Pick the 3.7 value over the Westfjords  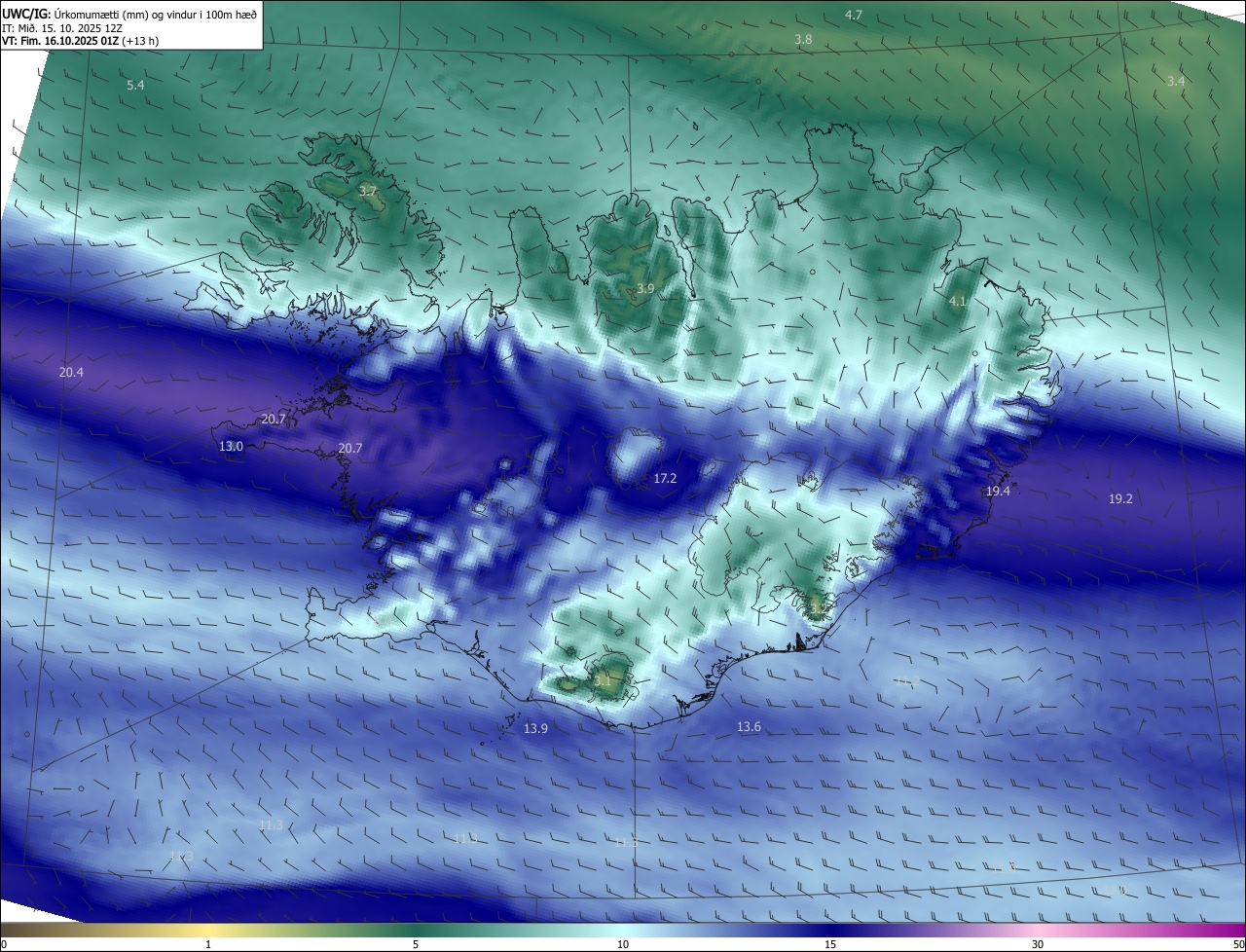tap(368, 191)
